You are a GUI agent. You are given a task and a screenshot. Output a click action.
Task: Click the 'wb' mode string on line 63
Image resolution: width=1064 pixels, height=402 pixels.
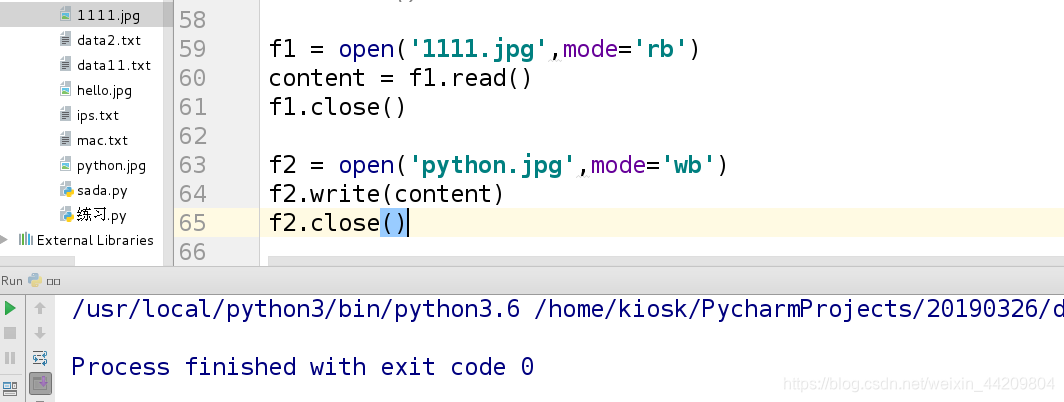[688, 166]
